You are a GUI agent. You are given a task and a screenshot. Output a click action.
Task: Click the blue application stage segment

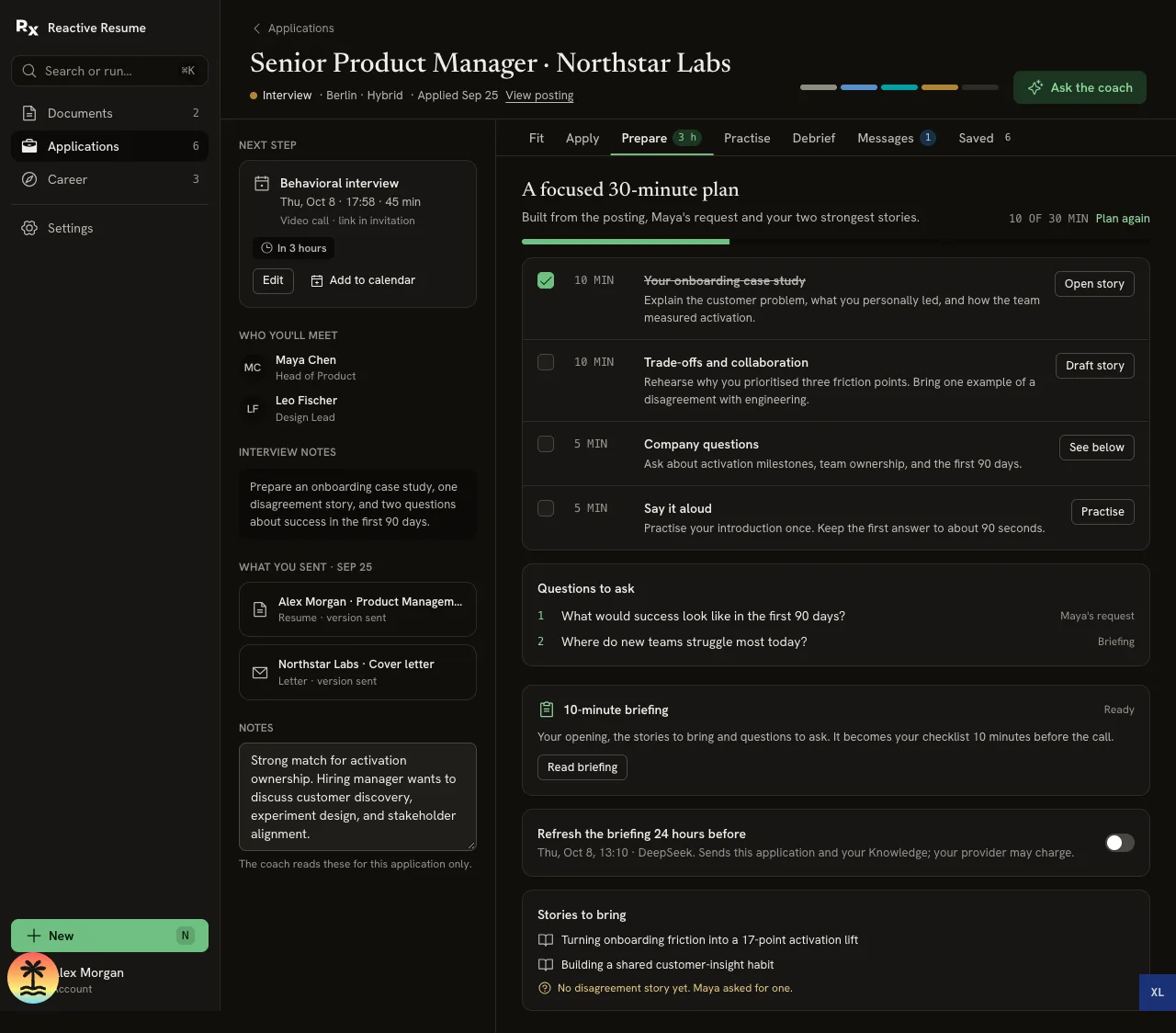(x=859, y=87)
